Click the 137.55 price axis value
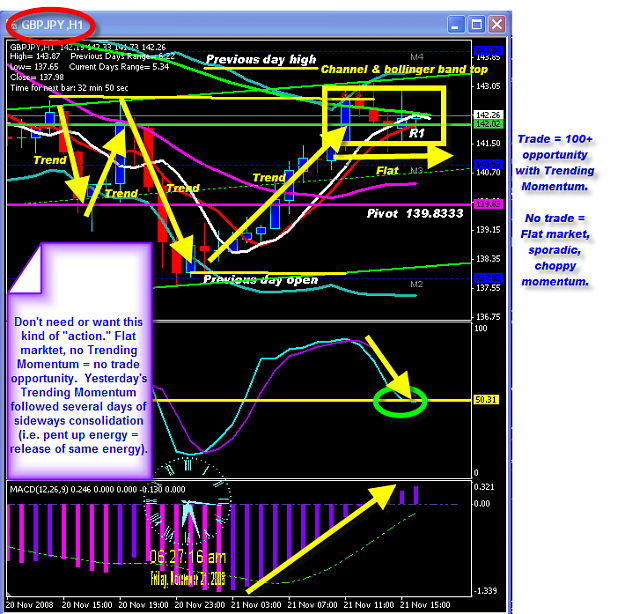This screenshot has width=625, height=614. 488,287
